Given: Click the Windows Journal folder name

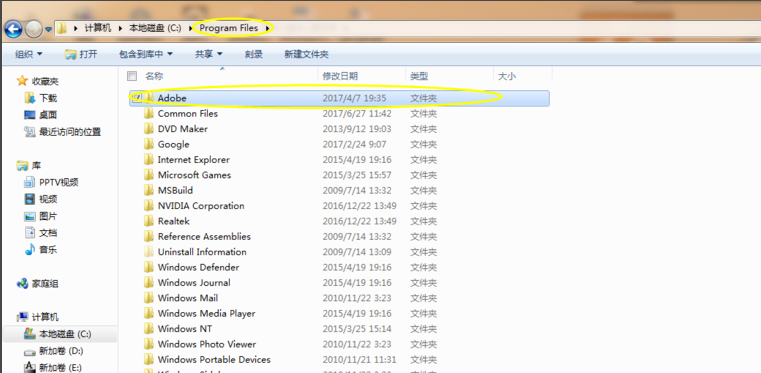Looking at the screenshot, I should pos(194,282).
